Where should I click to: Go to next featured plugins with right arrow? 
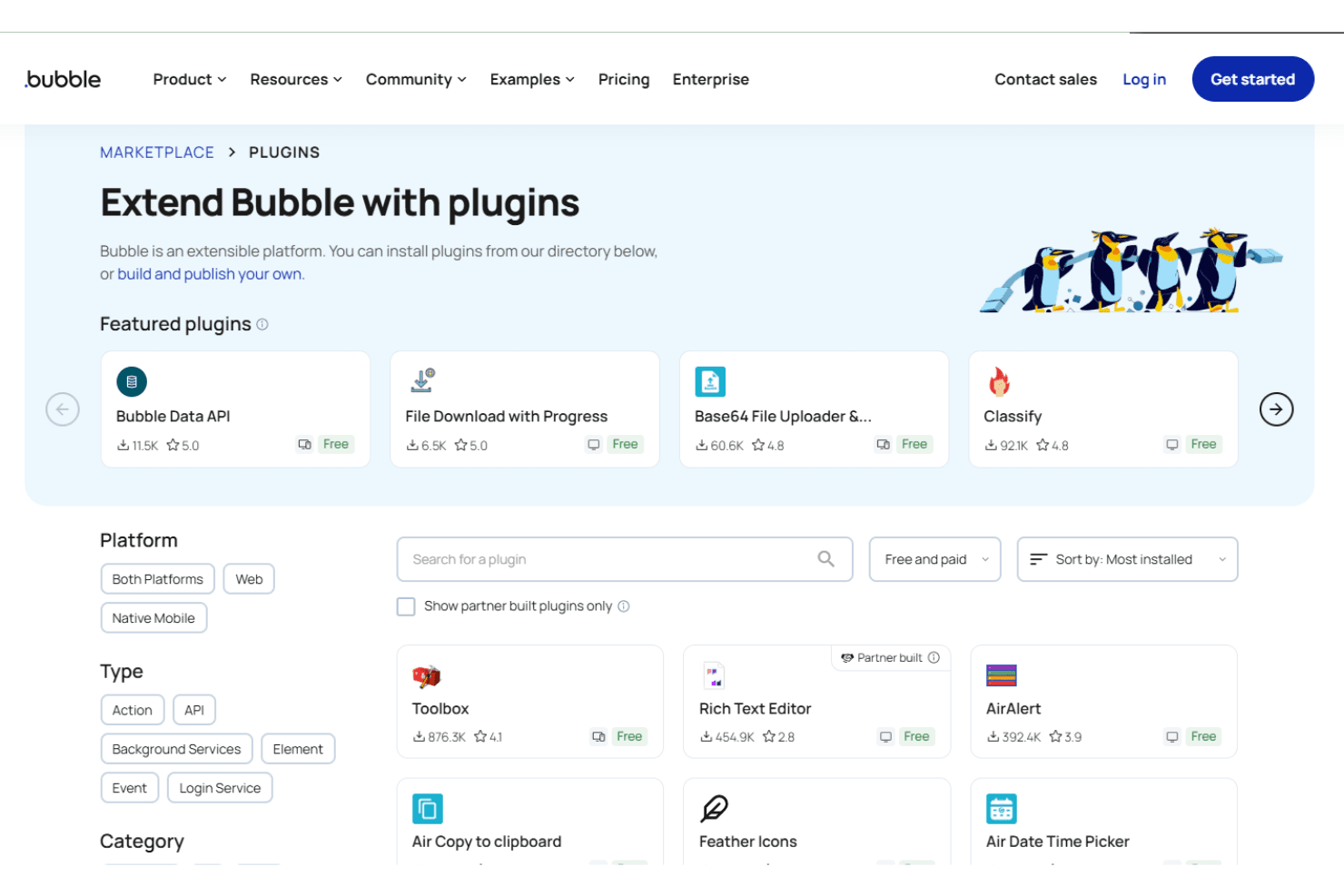(1276, 409)
